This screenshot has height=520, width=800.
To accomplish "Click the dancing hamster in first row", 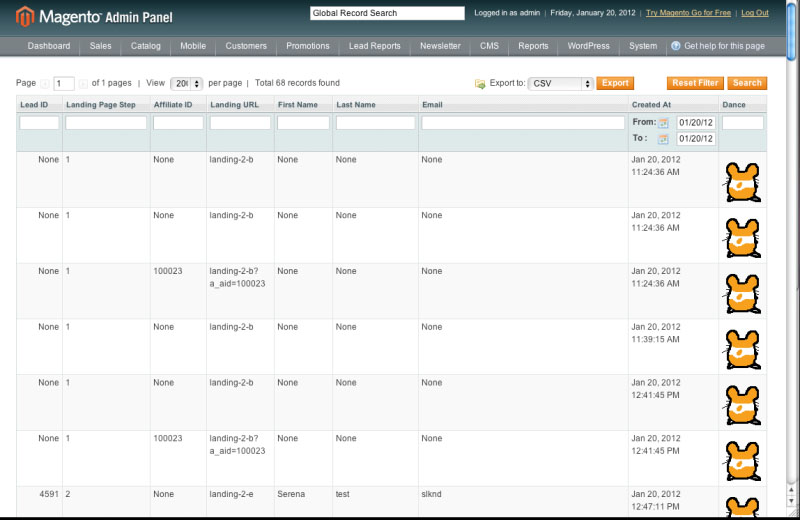I will coord(741,182).
